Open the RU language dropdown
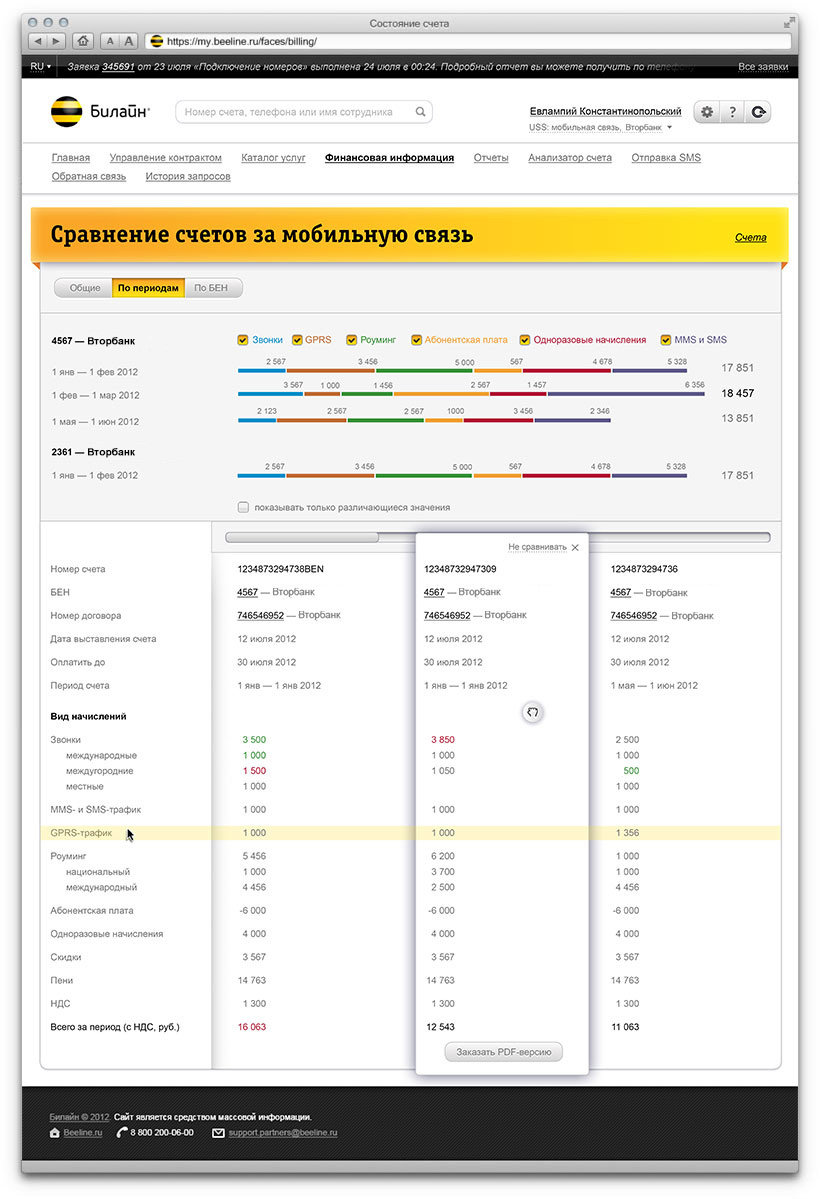Screen dimensions: 820x1199 41,67
